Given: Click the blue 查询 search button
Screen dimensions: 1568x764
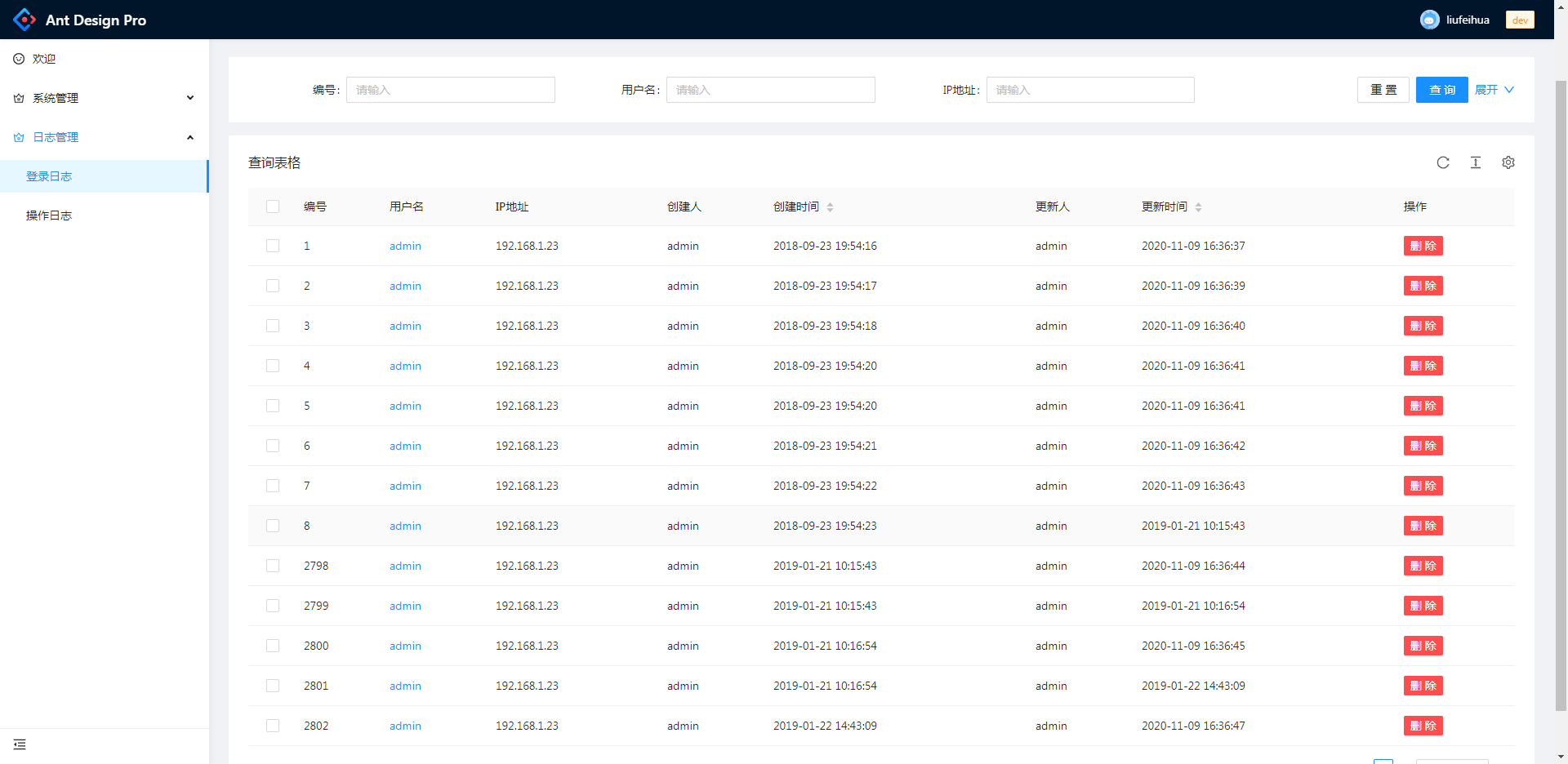Looking at the screenshot, I should pyautogui.click(x=1441, y=90).
